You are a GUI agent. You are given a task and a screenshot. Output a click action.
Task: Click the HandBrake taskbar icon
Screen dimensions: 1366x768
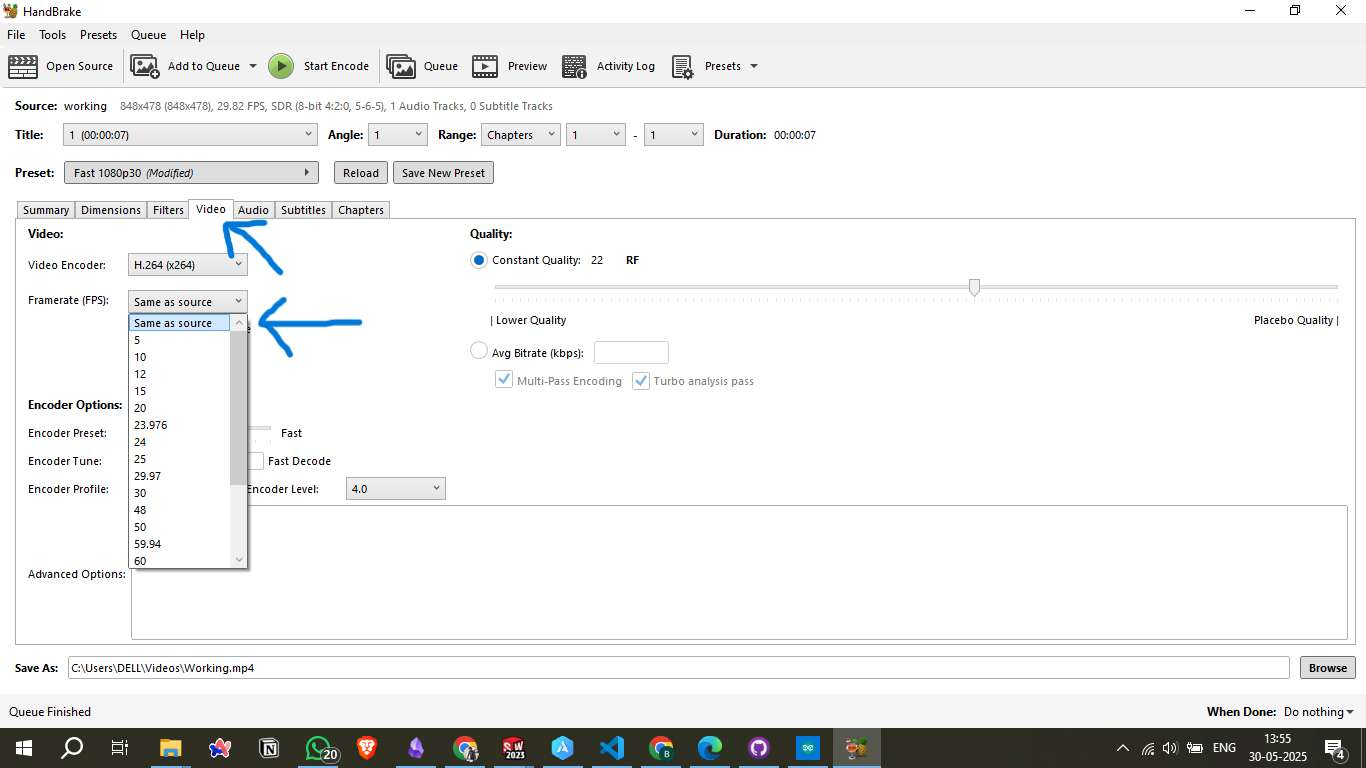tap(857, 748)
